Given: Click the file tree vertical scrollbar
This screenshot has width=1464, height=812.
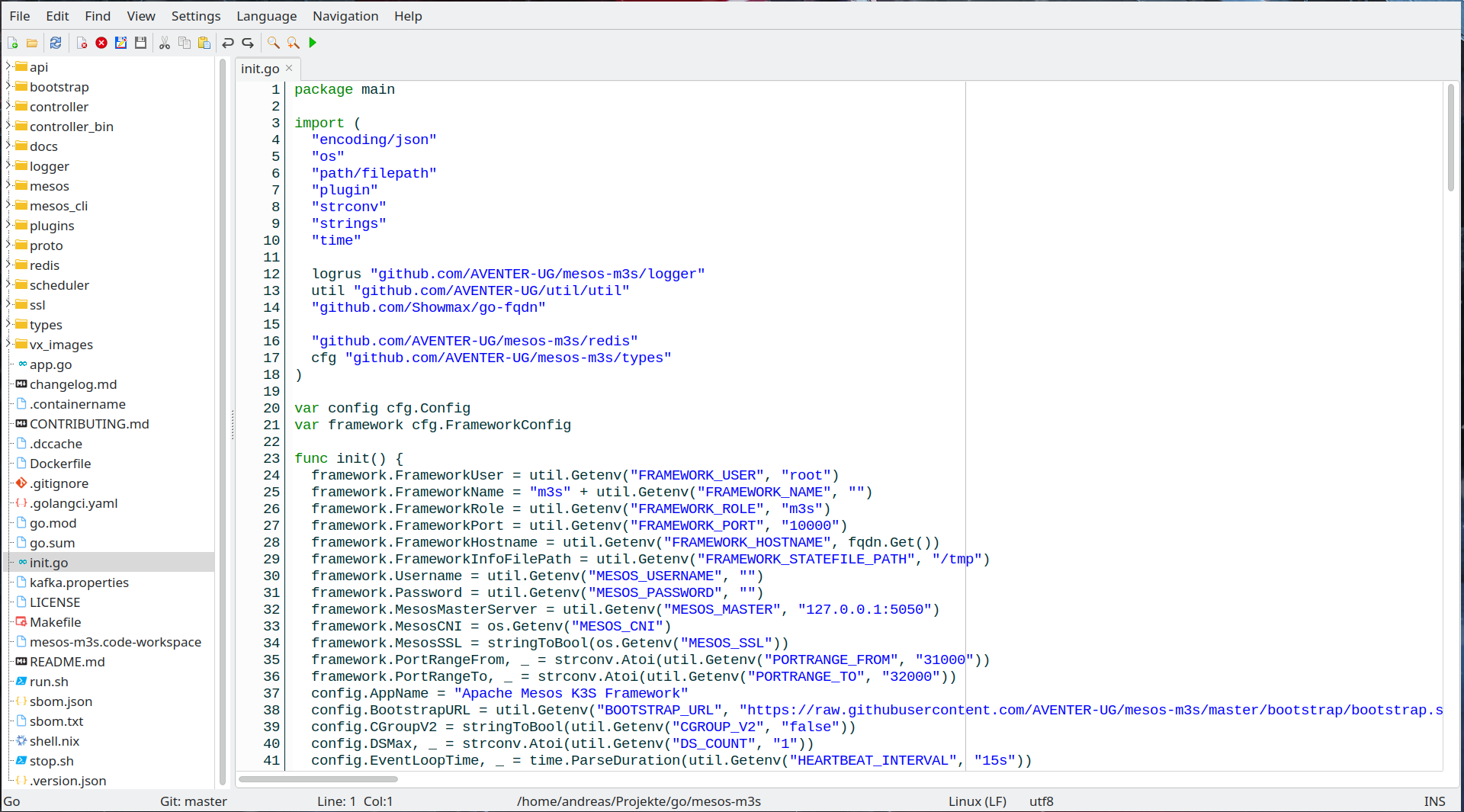Looking at the screenshot, I should tap(223, 422).
